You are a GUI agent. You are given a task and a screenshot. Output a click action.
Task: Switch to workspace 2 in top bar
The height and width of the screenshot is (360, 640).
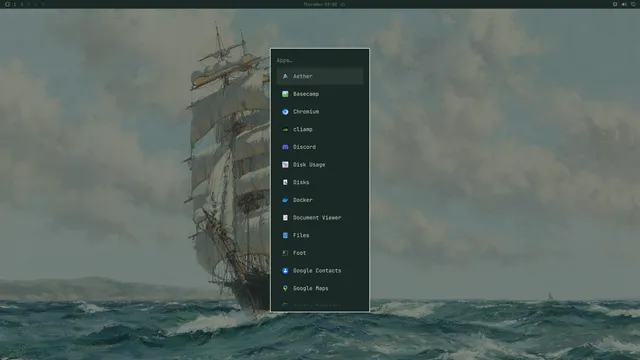pyautogui.click(x=22, y=4)
